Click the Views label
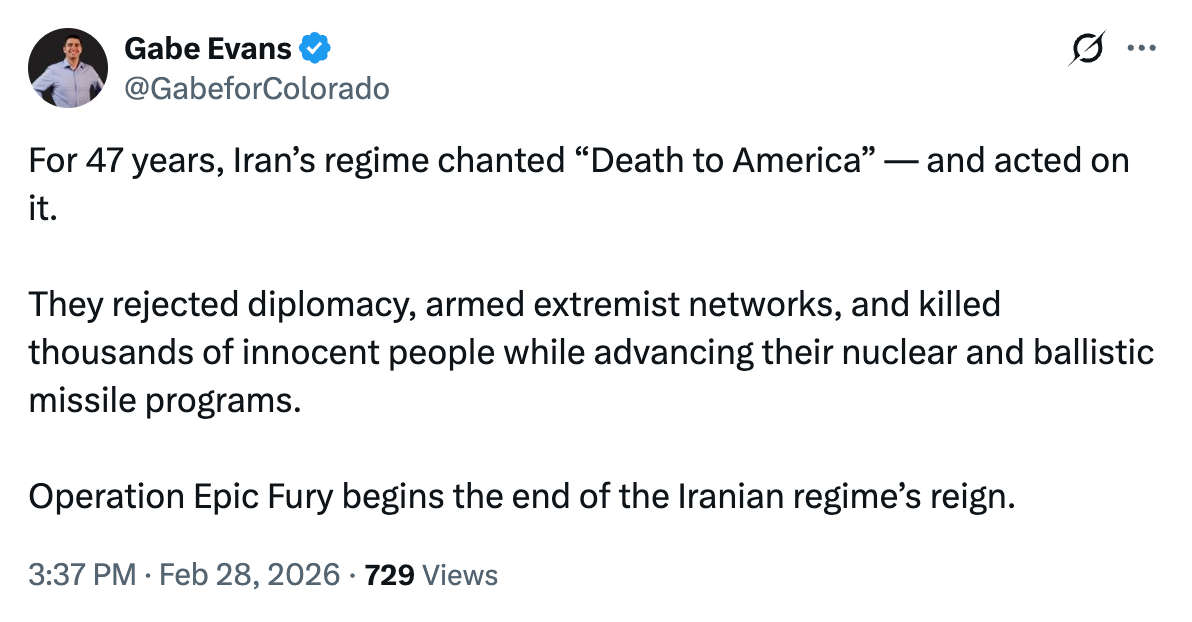The width and height of the screenshot is (1192, 622). 460,575
